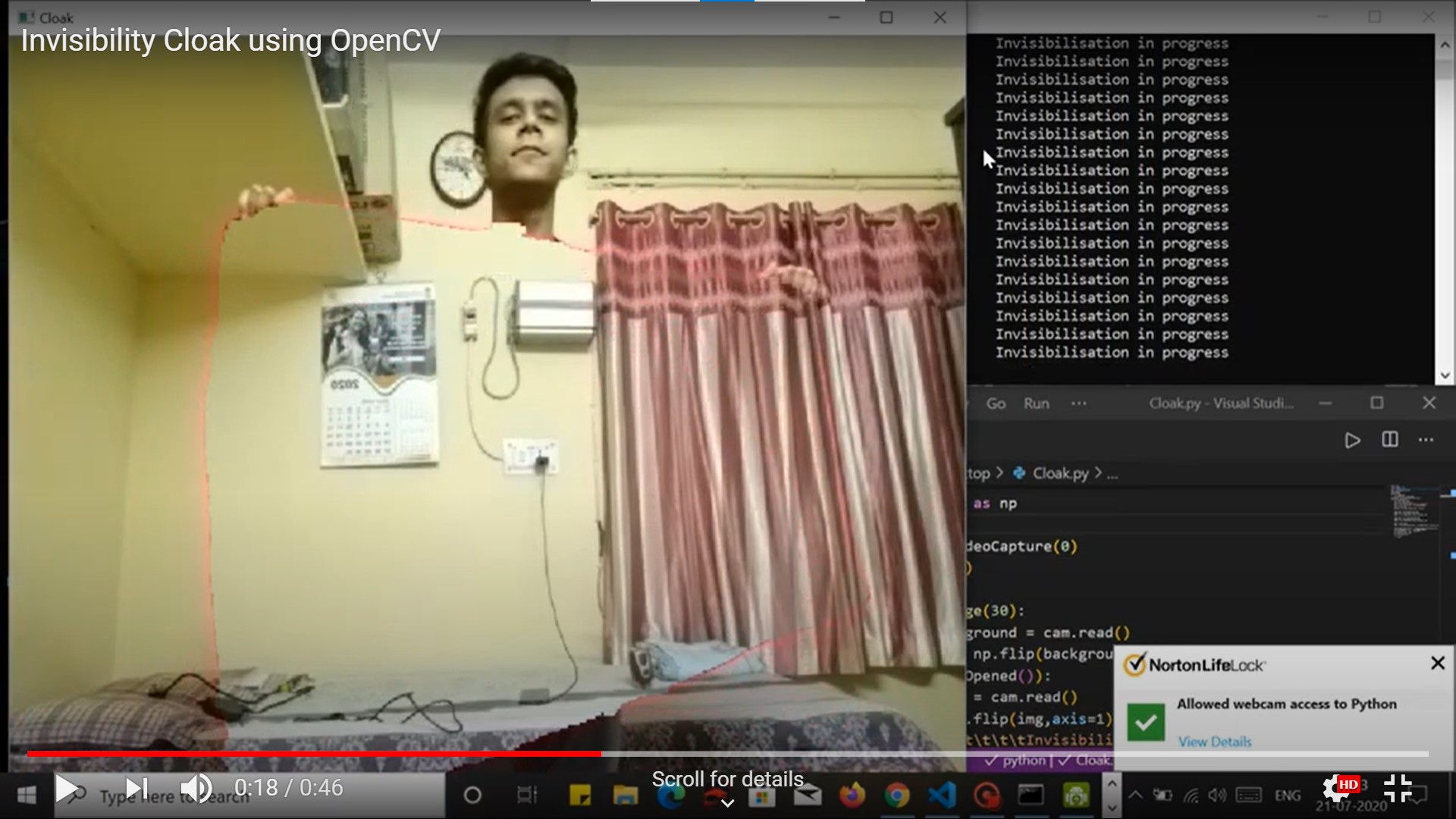Image resolution: width=1456 pixels, height=819 pixels.
Task: Switch to Visual Studio Code on the taskbar
Action: [x=942, y=795]
